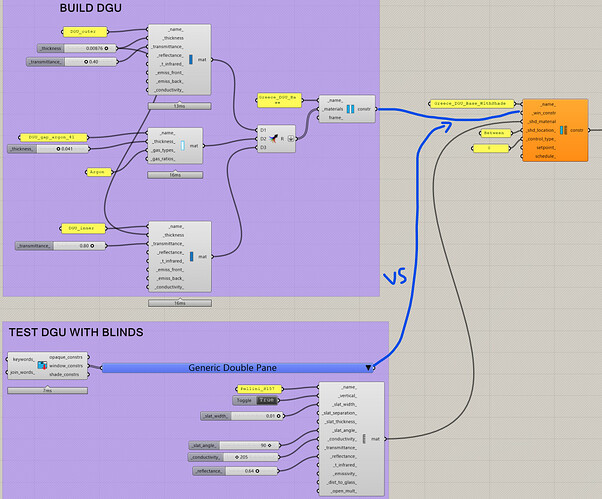The image size is (602, 499).
Task: Click the orange shaded window construction icon
Action: [x=563, y=130]
